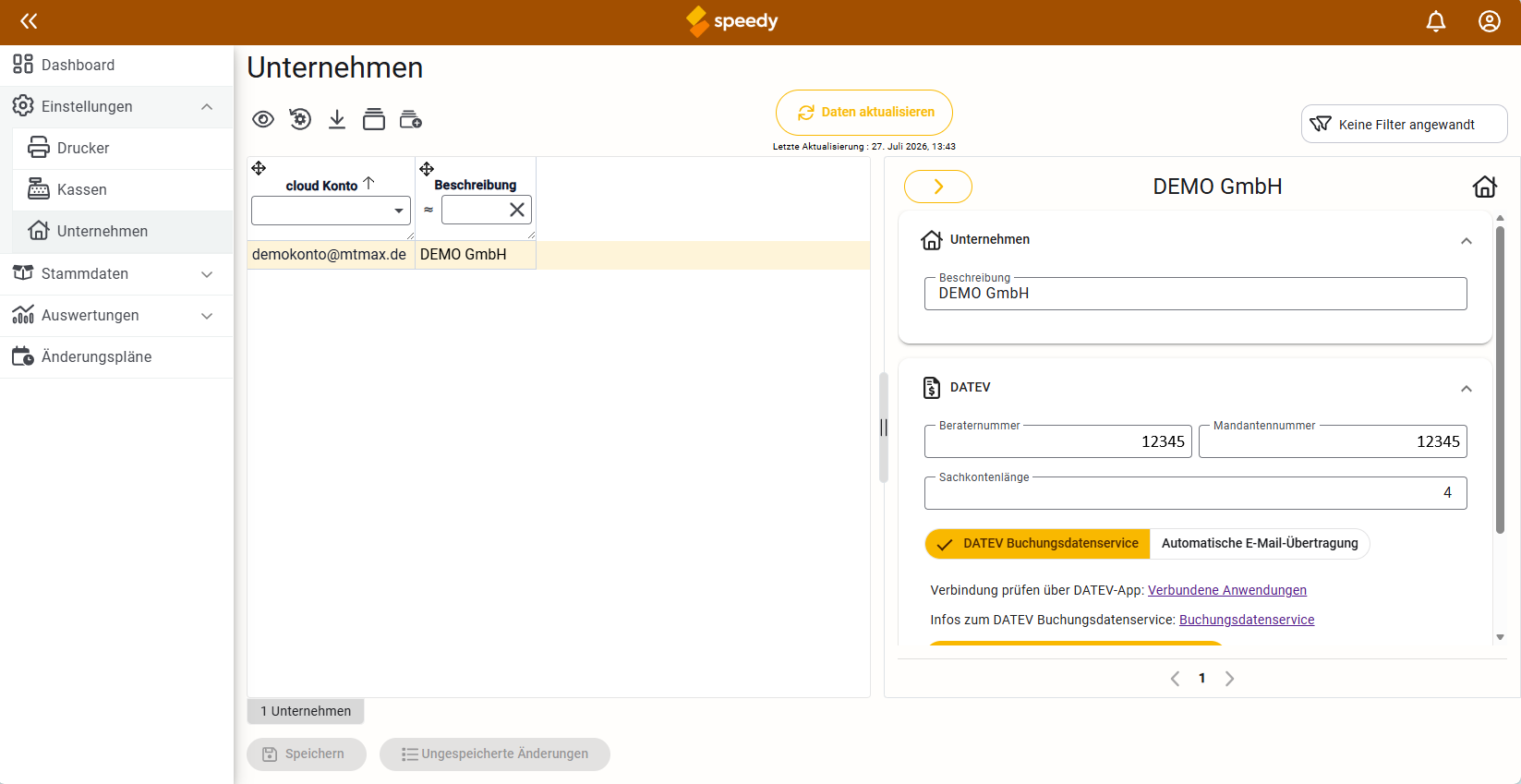Open the Drucker settings
Screen dimensions: 1521x784
point(123,148)
